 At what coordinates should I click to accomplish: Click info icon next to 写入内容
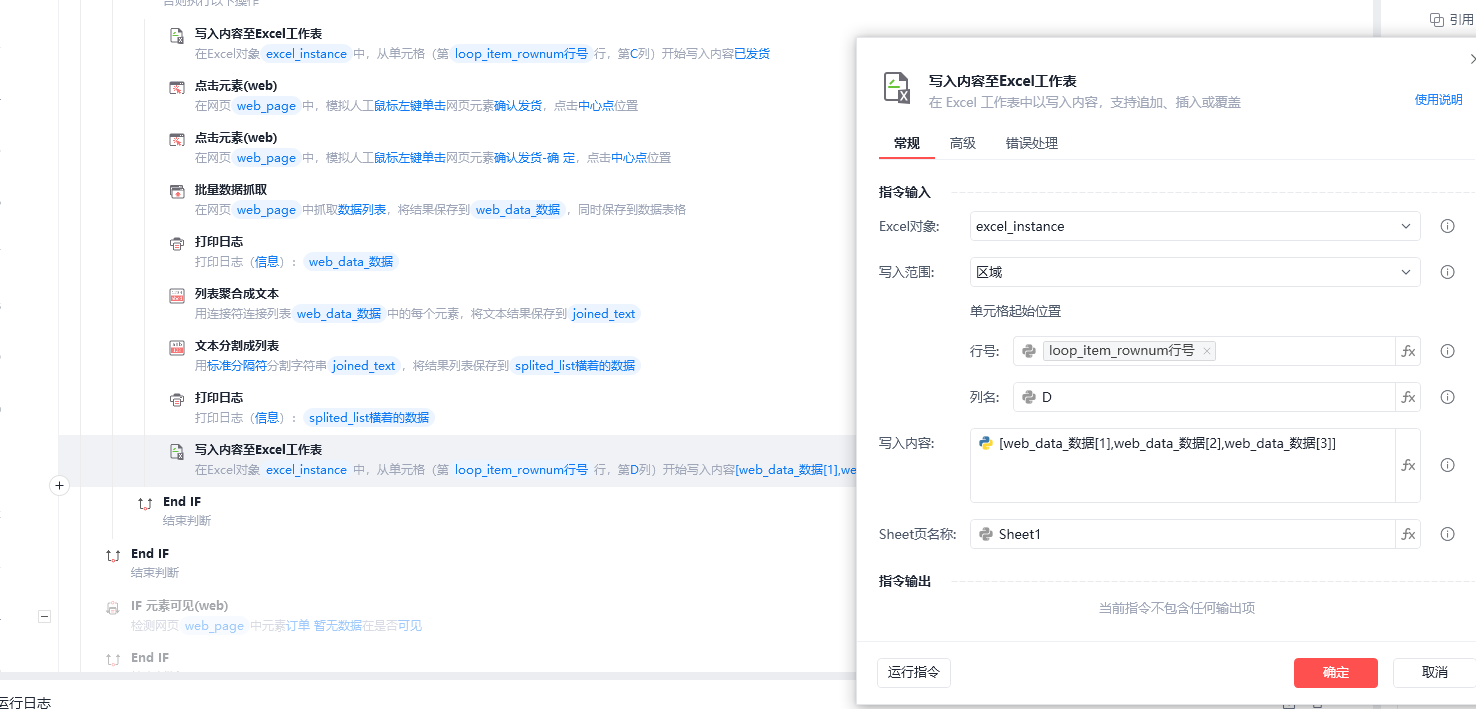1447,465
